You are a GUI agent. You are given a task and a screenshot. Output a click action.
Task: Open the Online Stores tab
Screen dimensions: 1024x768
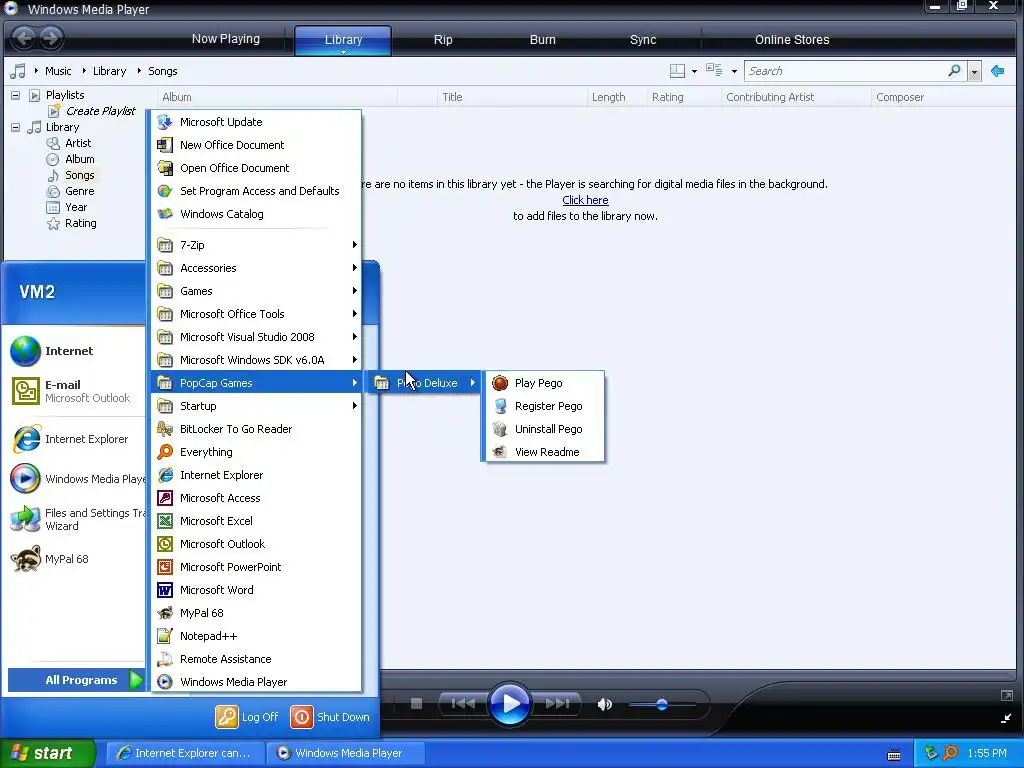[792, 39]
